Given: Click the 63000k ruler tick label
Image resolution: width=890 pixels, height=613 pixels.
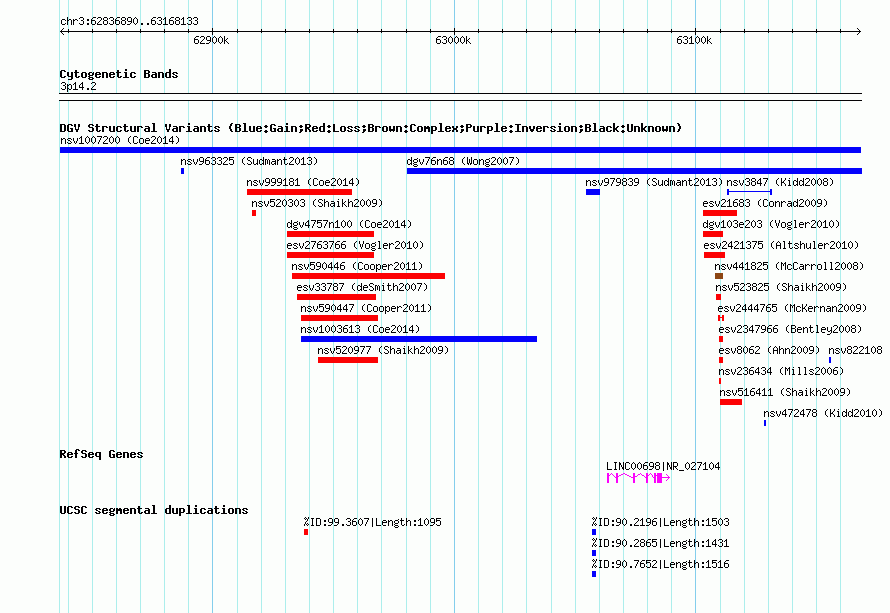Looking at the screenshot, I should coord(453,40).
